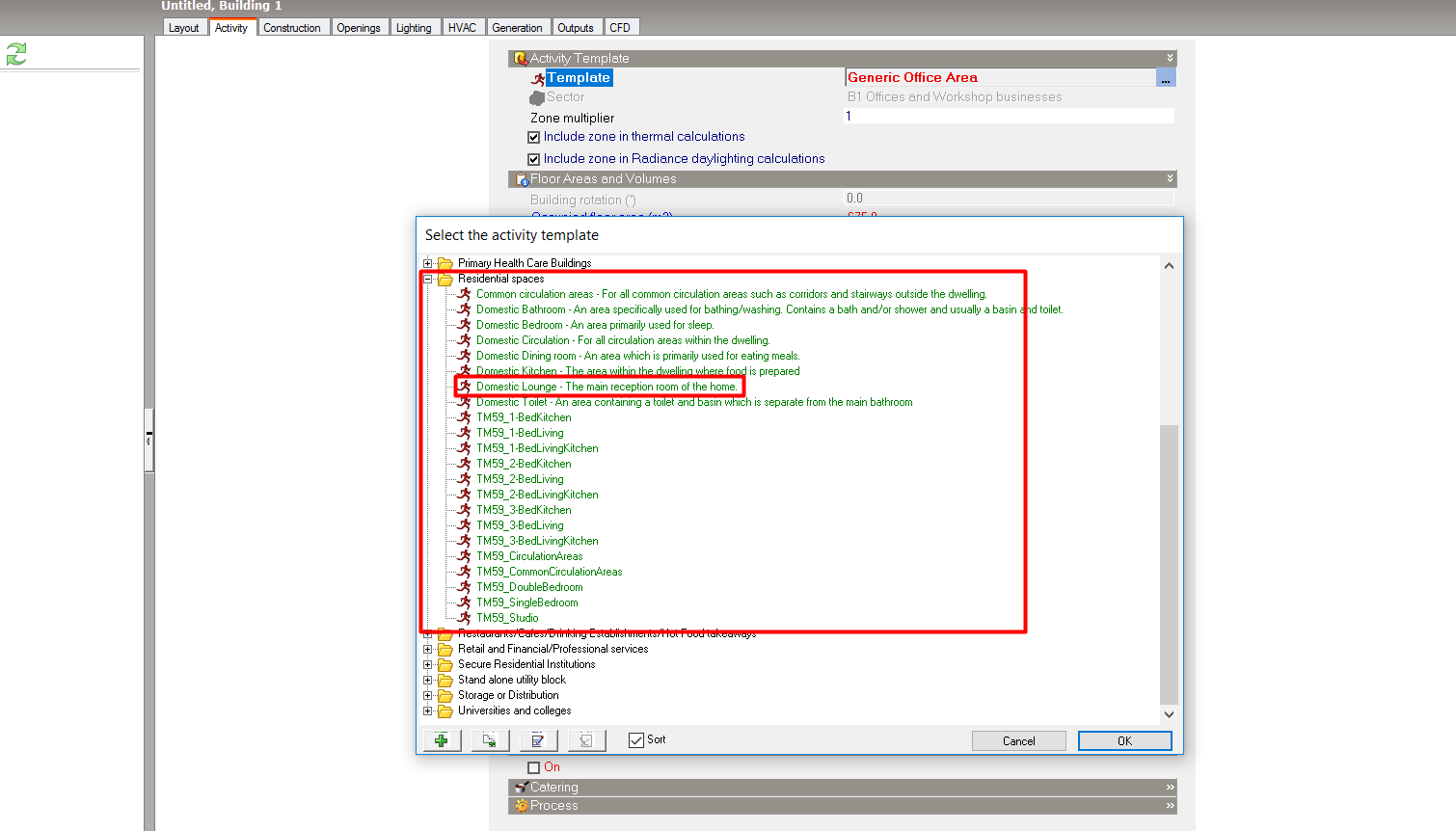The height and width of the screenshot is (831, 1456).
Task: Click the green refresh arrows icon
Action: click(x=16, y=54)
